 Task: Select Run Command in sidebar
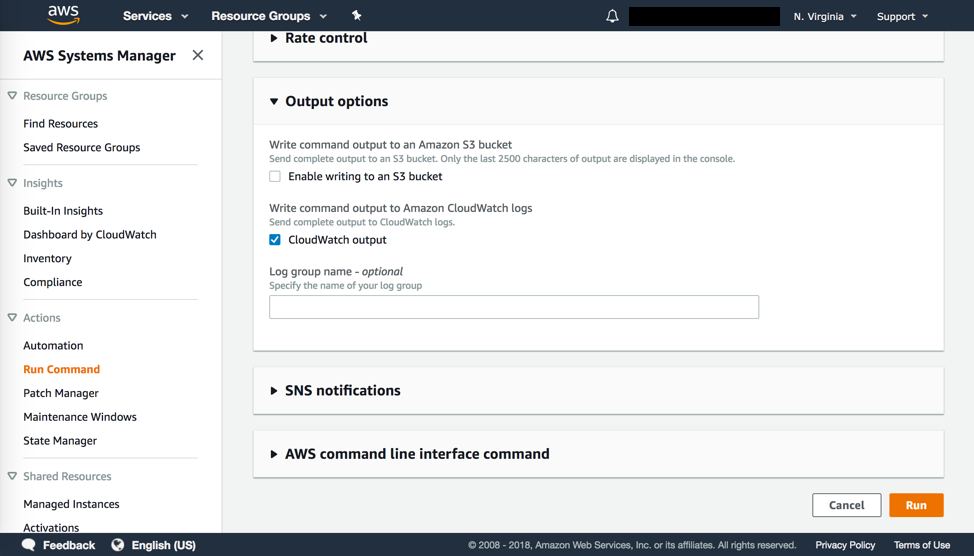pyautogui.click(x=61, y=369)
